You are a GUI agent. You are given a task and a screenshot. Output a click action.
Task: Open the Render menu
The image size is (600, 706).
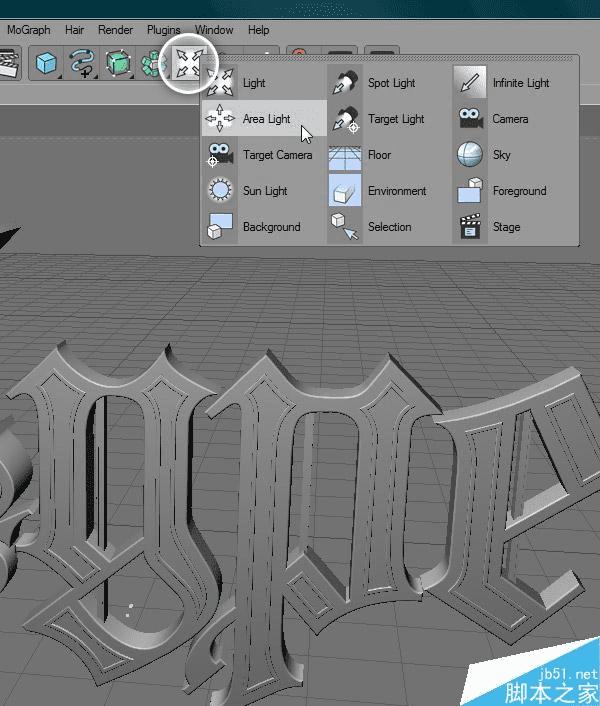click(x=116, y=30)
